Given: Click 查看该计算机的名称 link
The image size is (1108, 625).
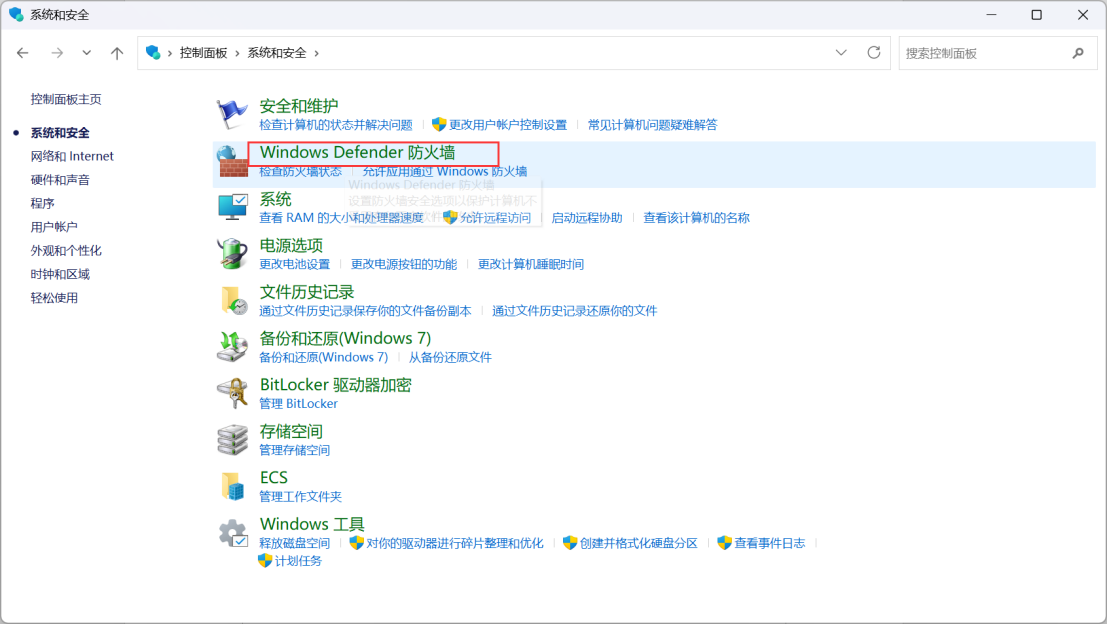Looking at the screenshot, I should coord(696,218).
